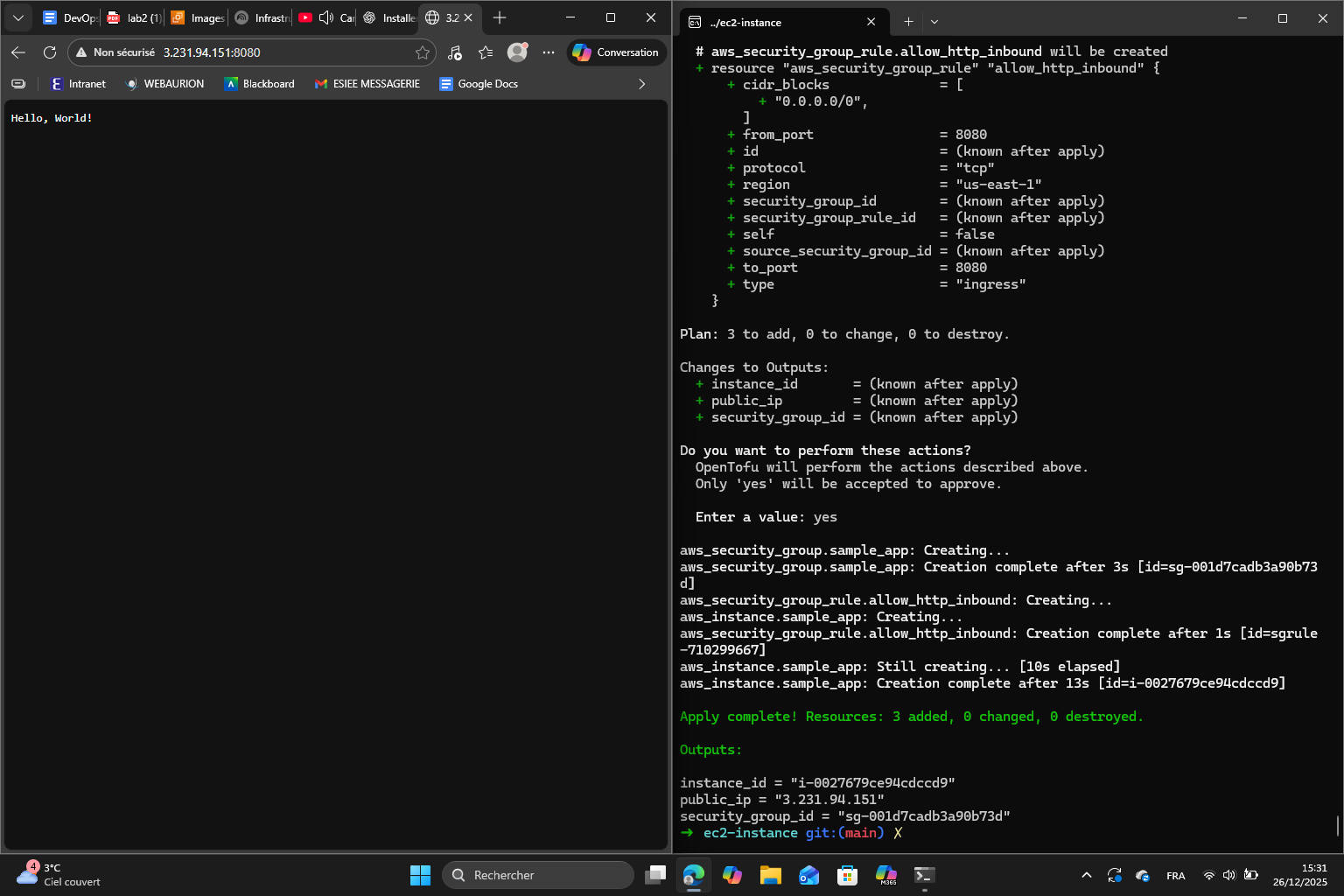1344x896 pixels.
Task: Show more favorites with the chevron
Action: coord(641,84)
